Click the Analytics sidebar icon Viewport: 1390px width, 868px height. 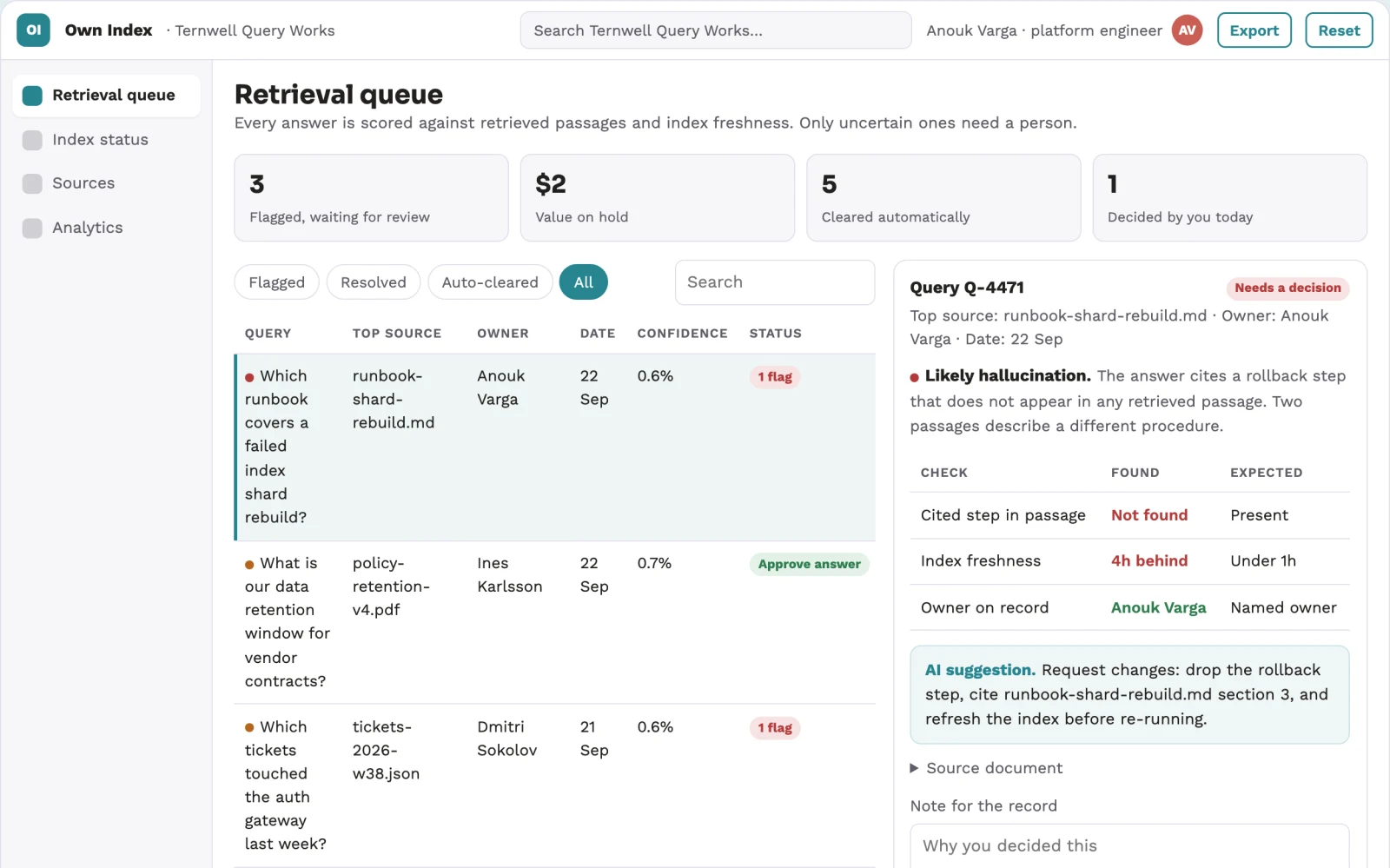point(32,228)
